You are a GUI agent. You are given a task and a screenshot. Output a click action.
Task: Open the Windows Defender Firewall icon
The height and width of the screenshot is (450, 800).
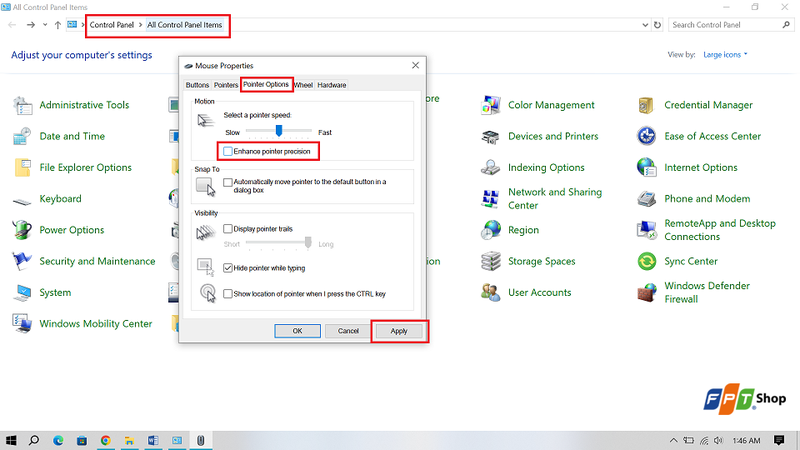tap(646, 293)
